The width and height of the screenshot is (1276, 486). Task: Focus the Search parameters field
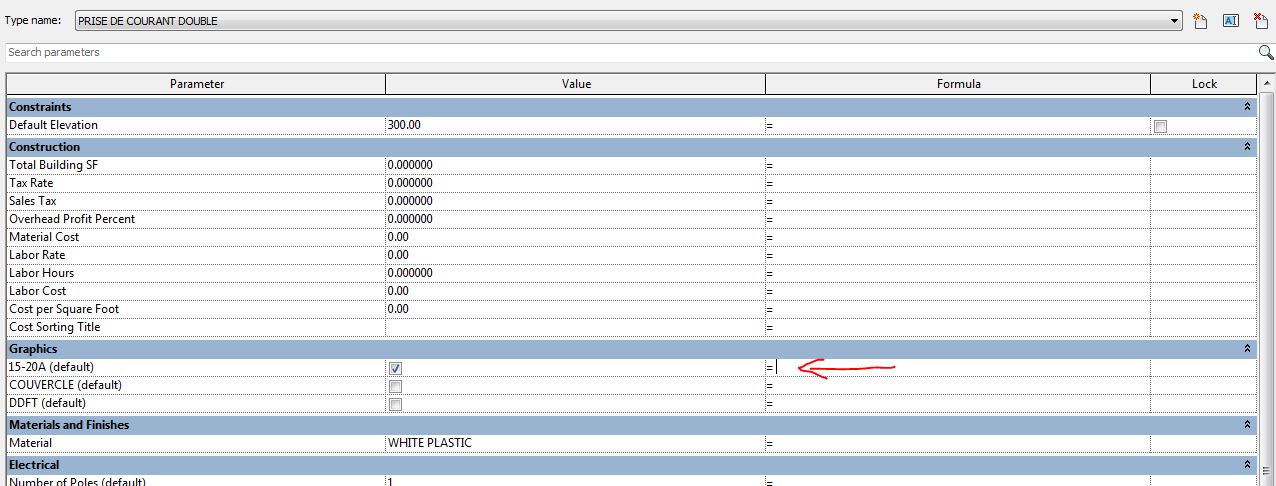point(630,52)
